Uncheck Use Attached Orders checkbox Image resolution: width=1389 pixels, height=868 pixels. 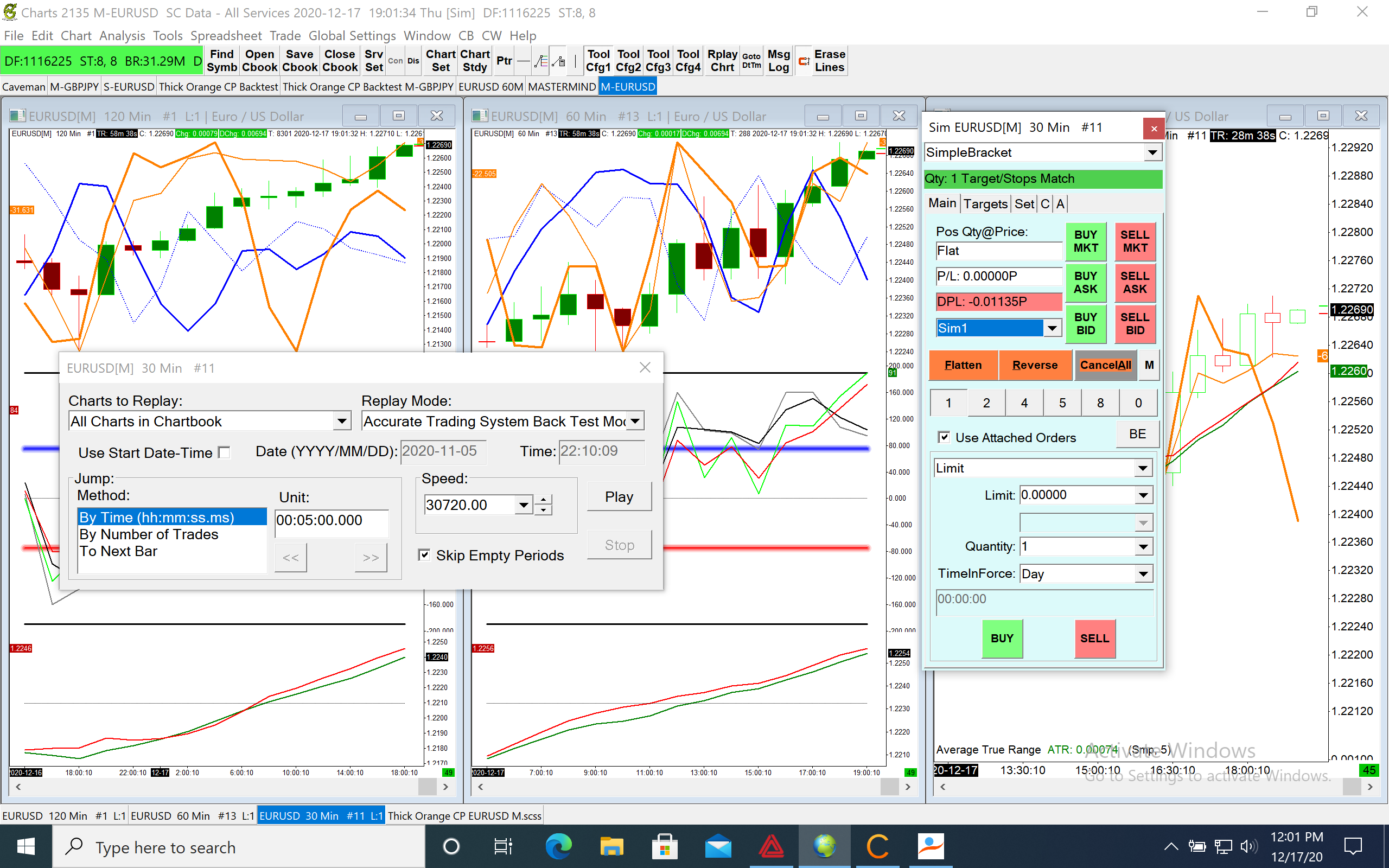pyautogui.click(x=944, y=437)
